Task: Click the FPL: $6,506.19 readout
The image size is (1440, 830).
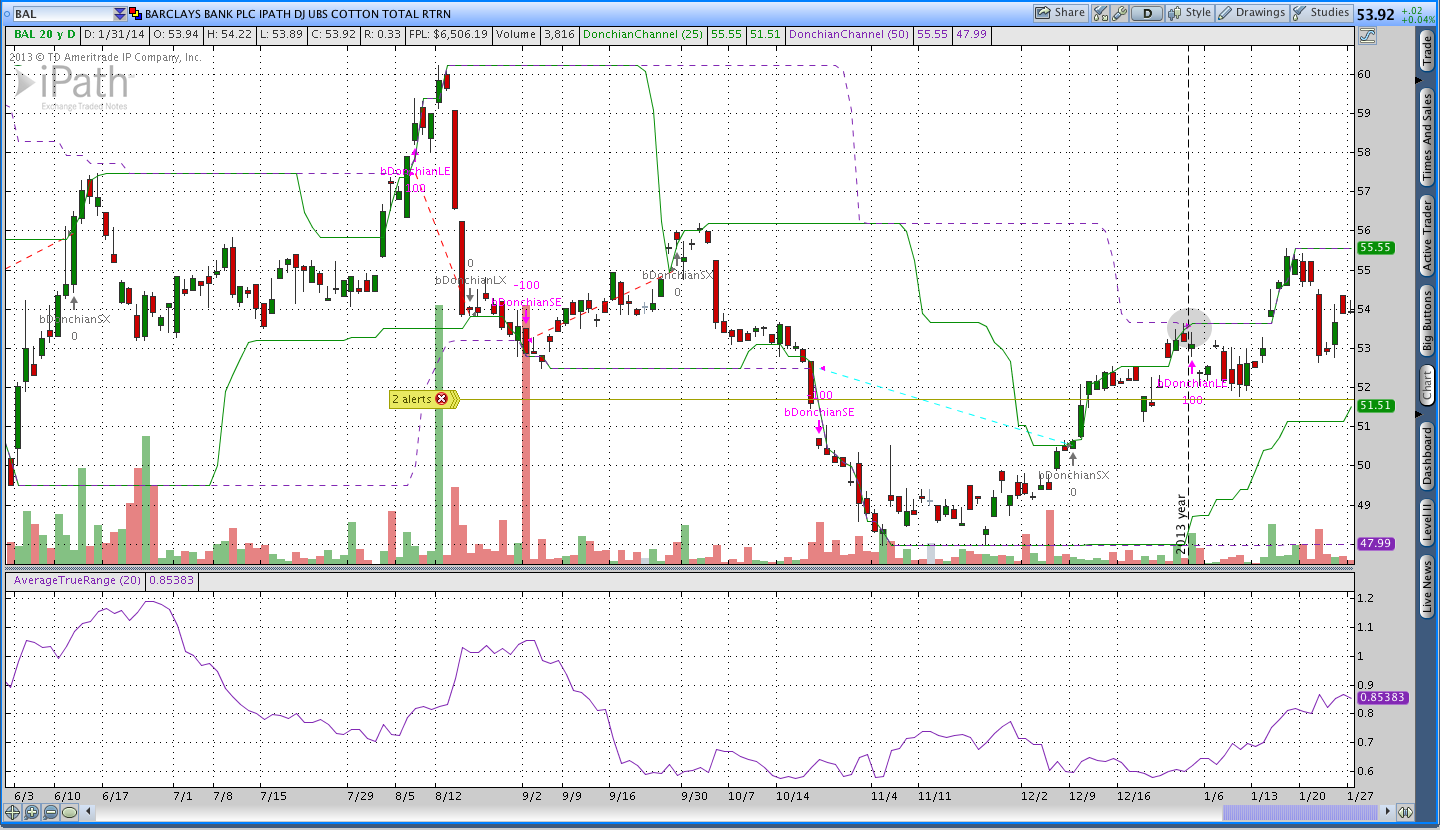Action: tap(448, 34)
